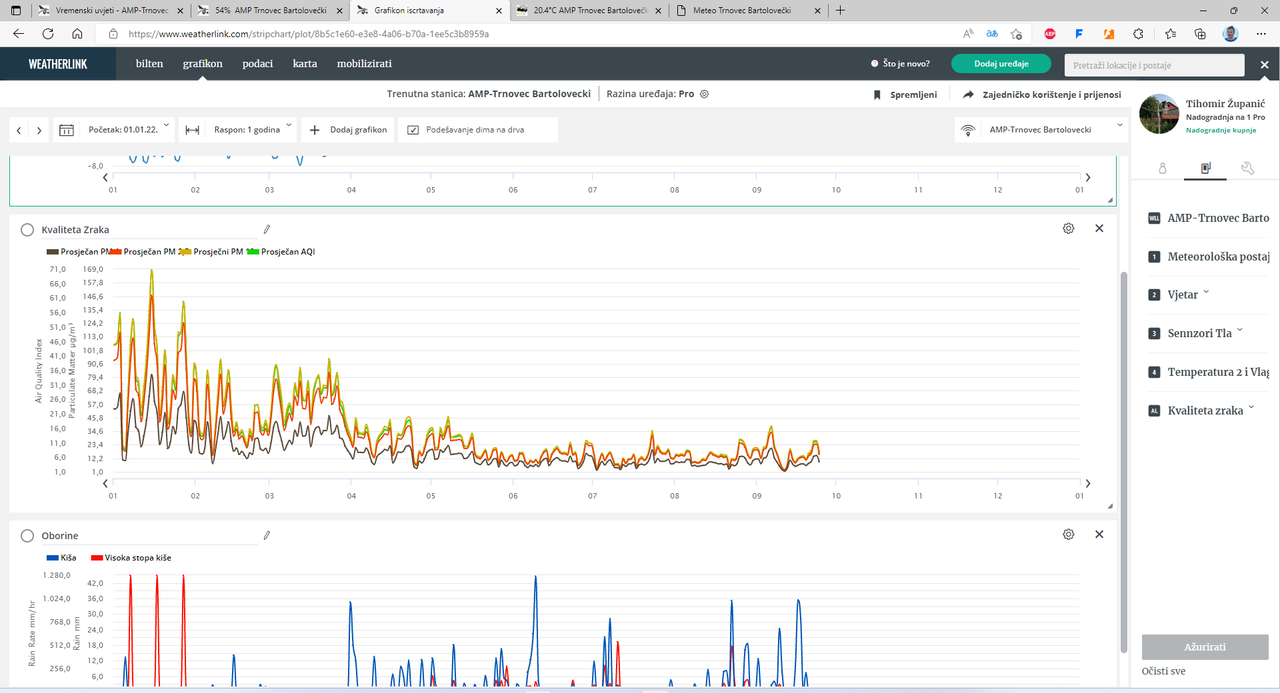Image resolution: width=1280 pixels, height=693 pixels.
Task: Open settings gear for Oborine chart
Action: [x=1068, y=534]
